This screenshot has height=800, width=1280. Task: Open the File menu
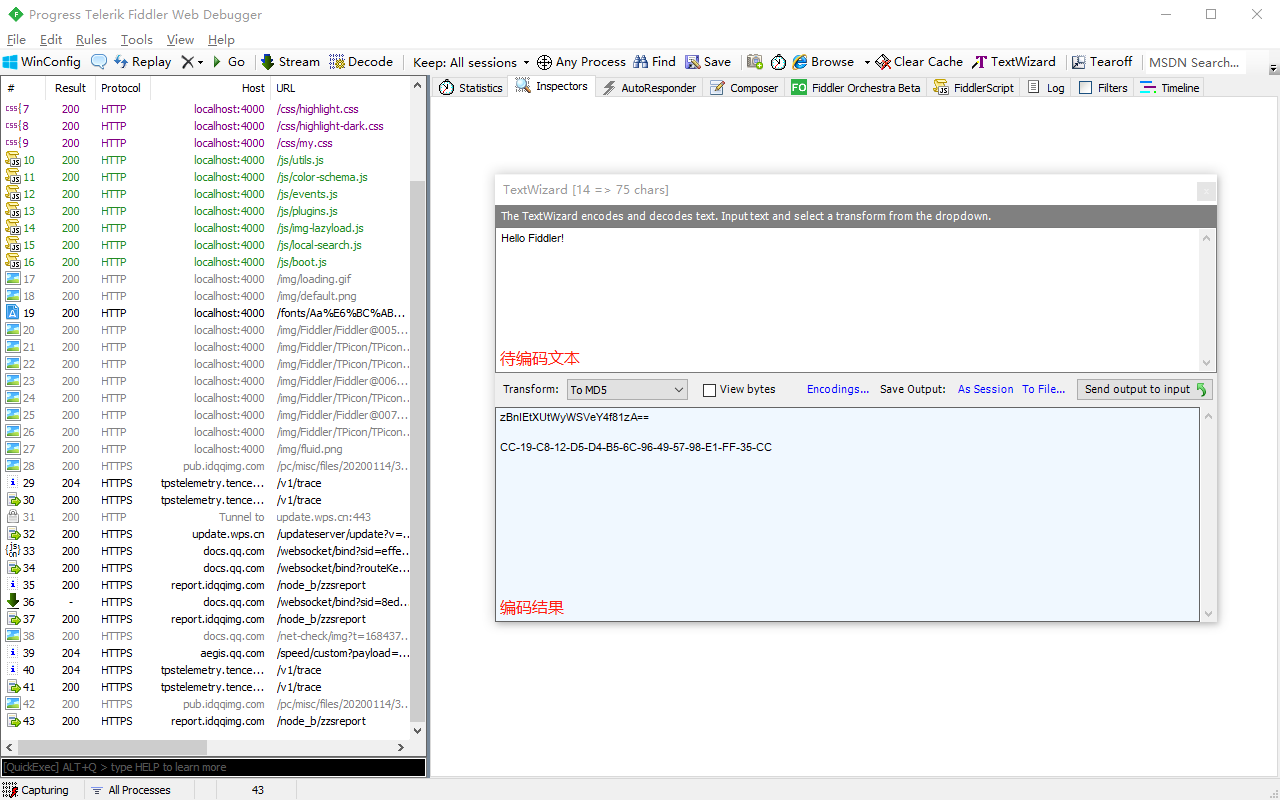coord(16,40)
